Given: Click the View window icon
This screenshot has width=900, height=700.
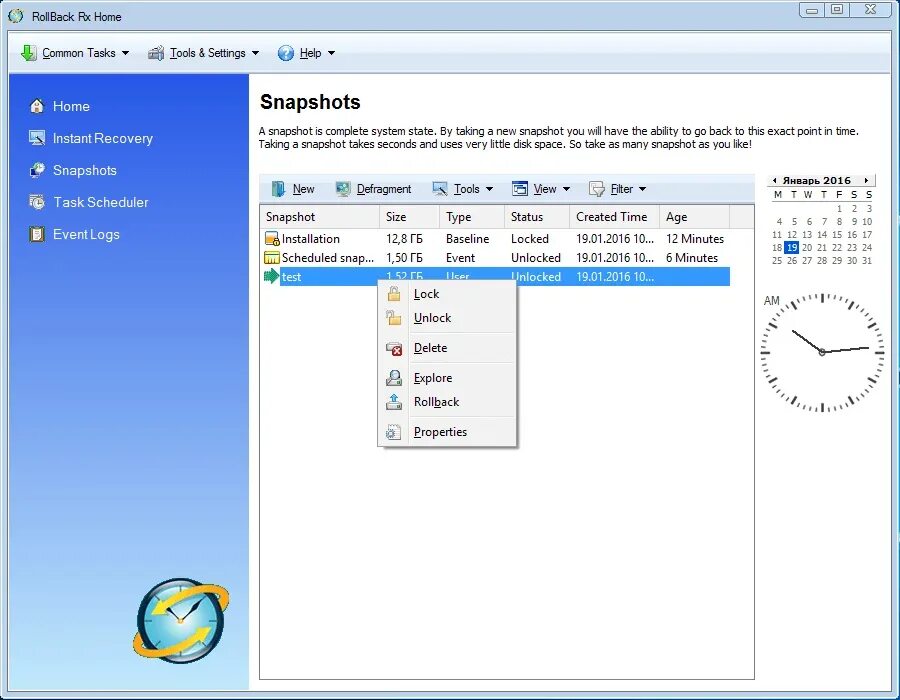Looking at the screenshot, I should coord(520,189).
